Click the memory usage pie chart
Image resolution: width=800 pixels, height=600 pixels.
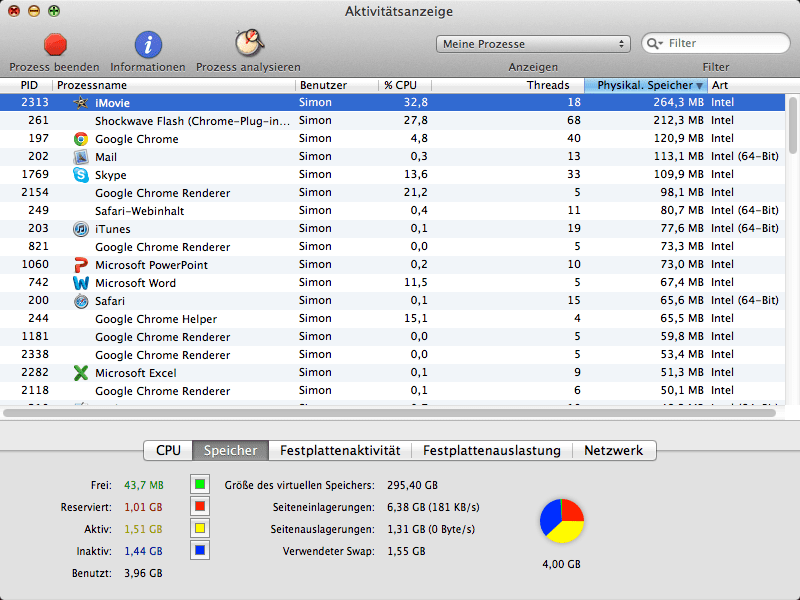coord(562,521)
